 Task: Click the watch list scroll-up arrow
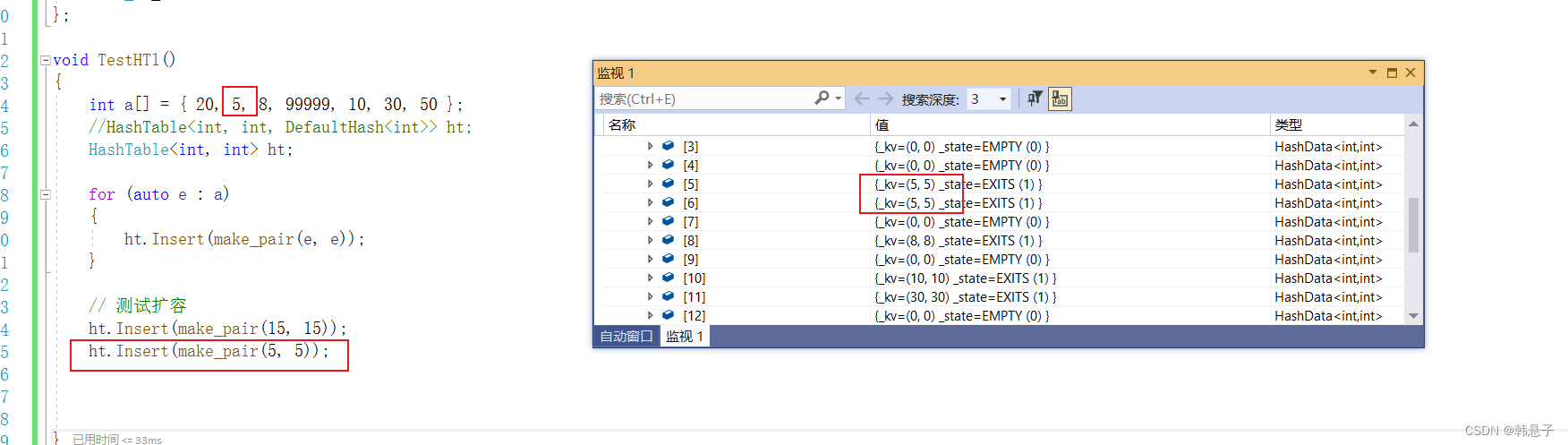tap(1414, 124)
